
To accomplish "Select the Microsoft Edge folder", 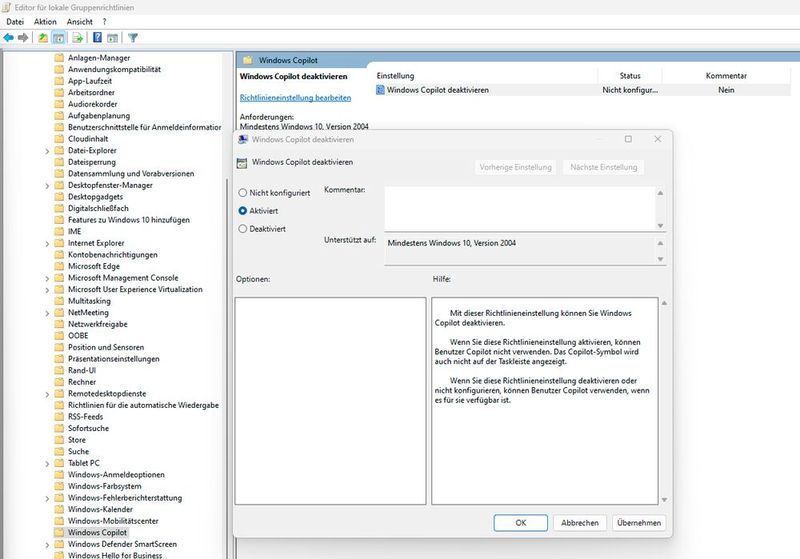I will pos(93,266).
